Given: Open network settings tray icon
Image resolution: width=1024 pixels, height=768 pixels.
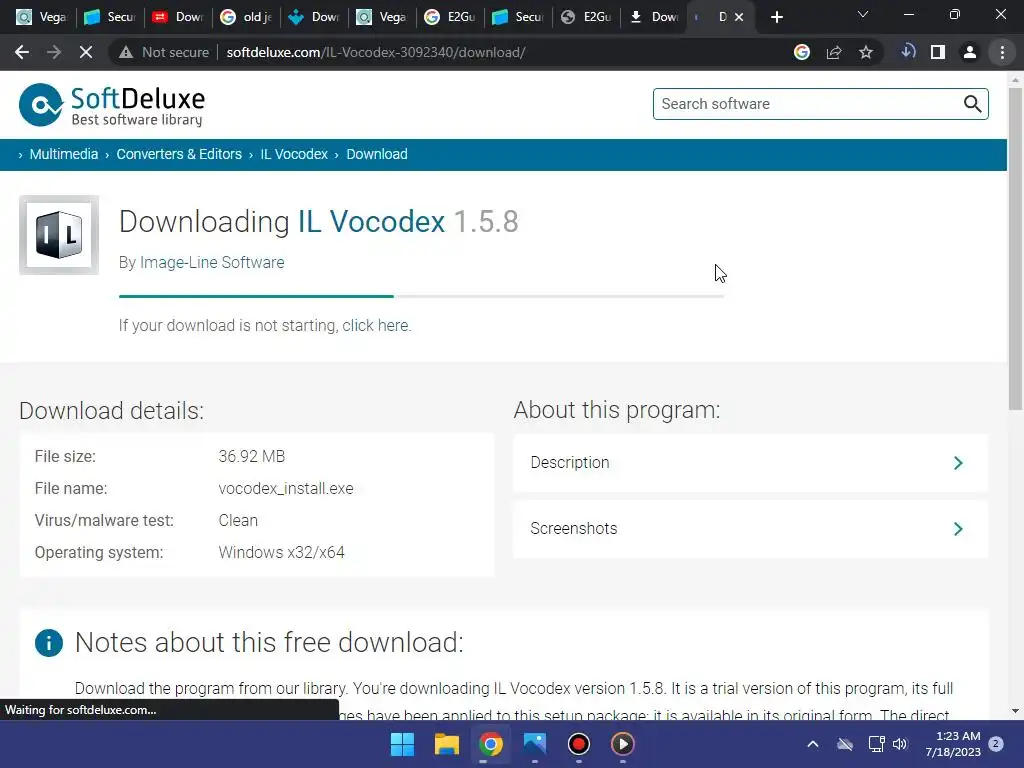Looking at the screenshot, I should pos(876,744).
